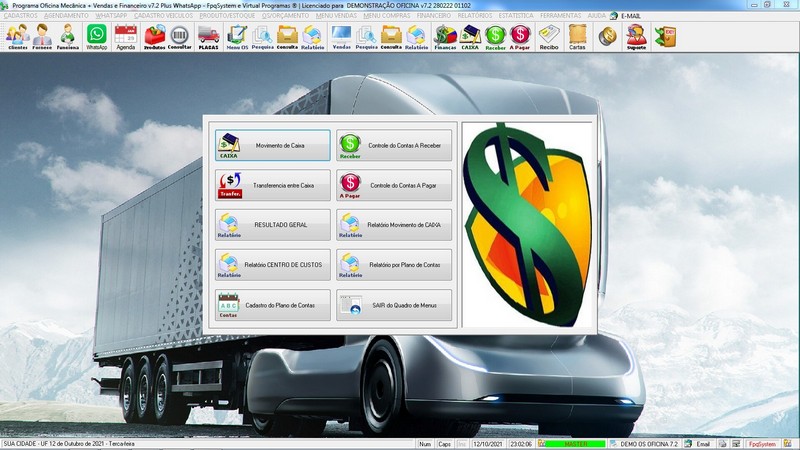Click the Num indicator in status bar
Viewport: 800px width, 450px height.
(x=425, y=444)
